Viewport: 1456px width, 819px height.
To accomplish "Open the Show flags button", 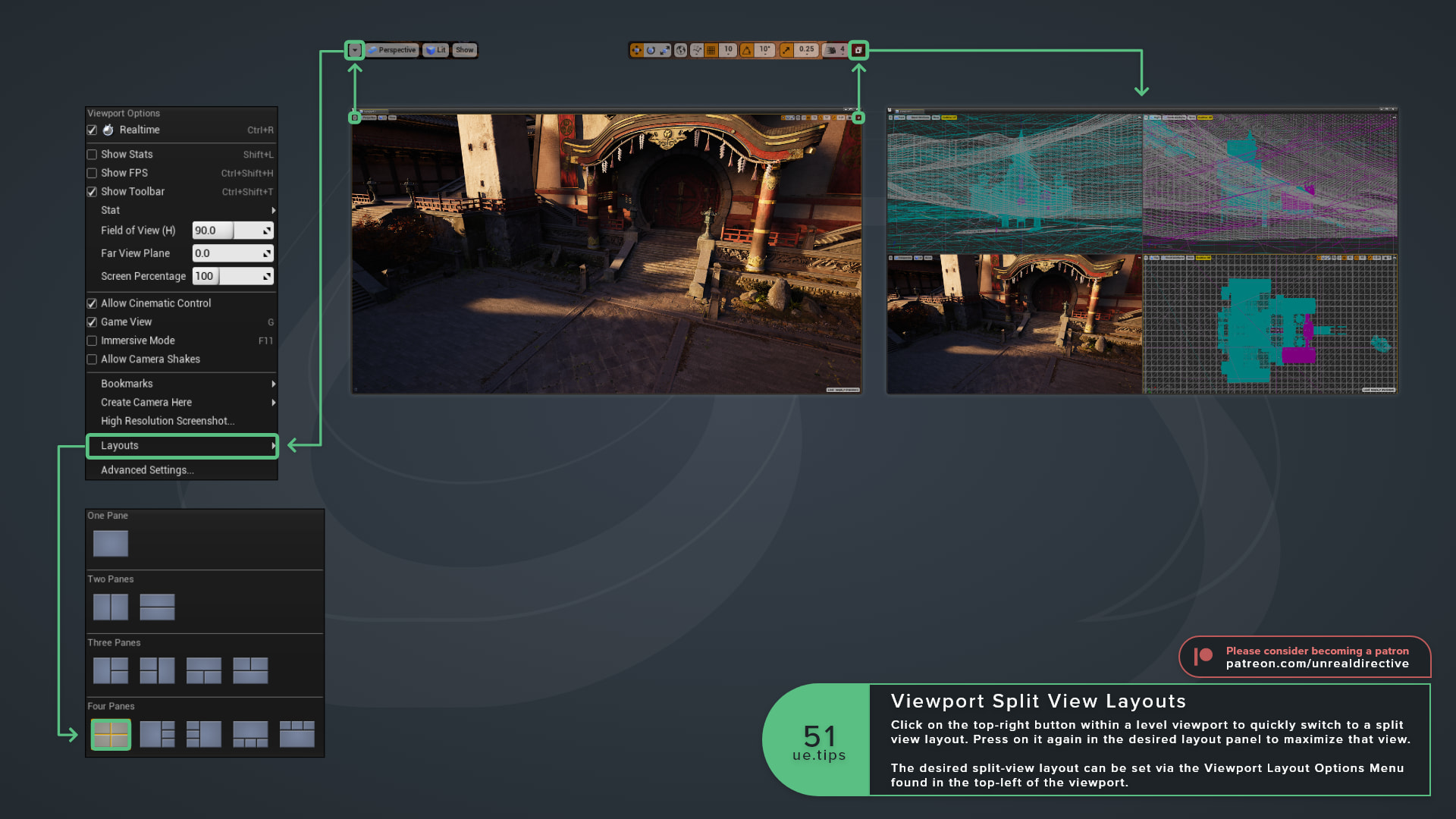I will pyautogui.click(x=465, y=50).
